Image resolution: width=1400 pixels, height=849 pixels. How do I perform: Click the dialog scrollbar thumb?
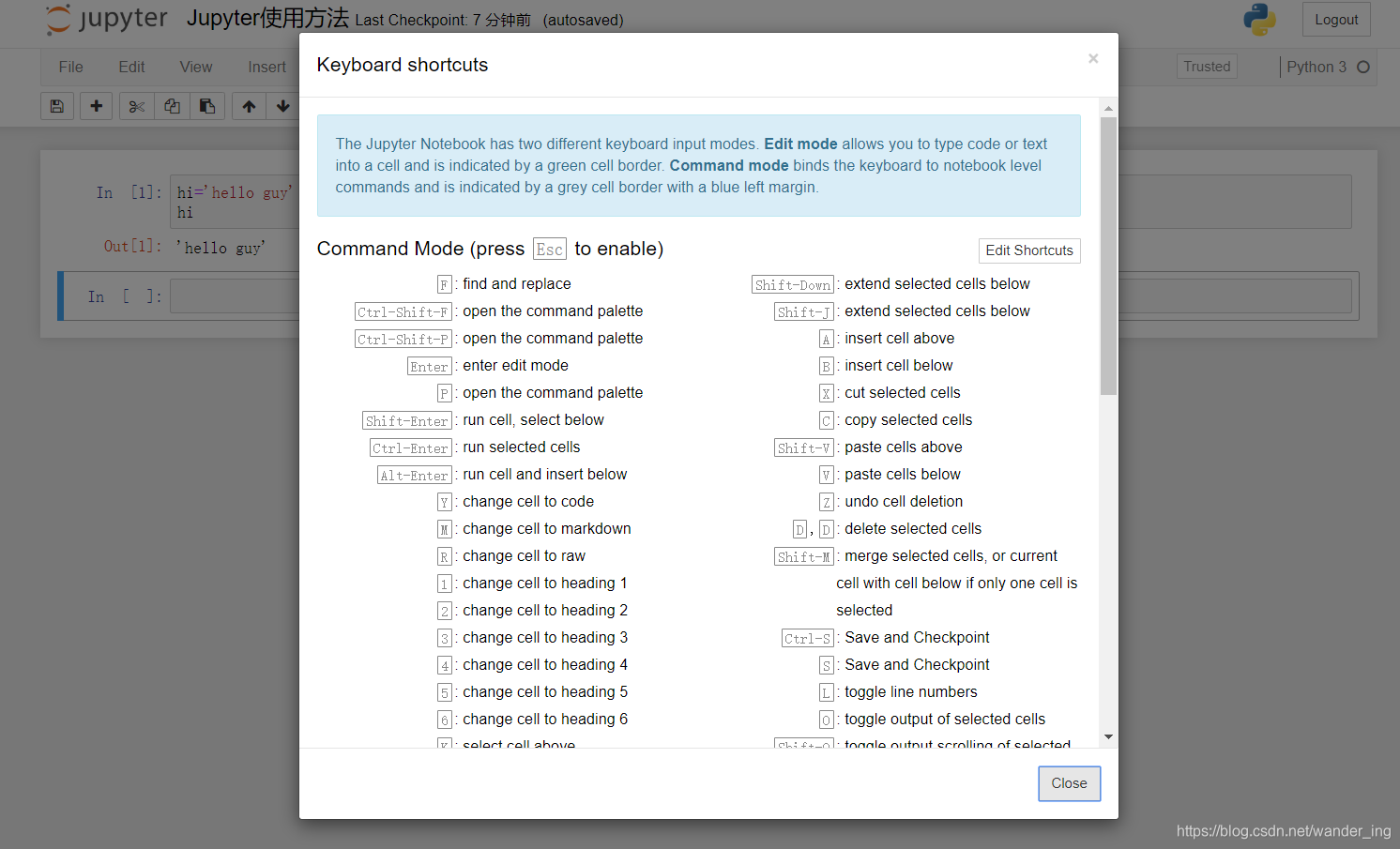(1108, 256)
